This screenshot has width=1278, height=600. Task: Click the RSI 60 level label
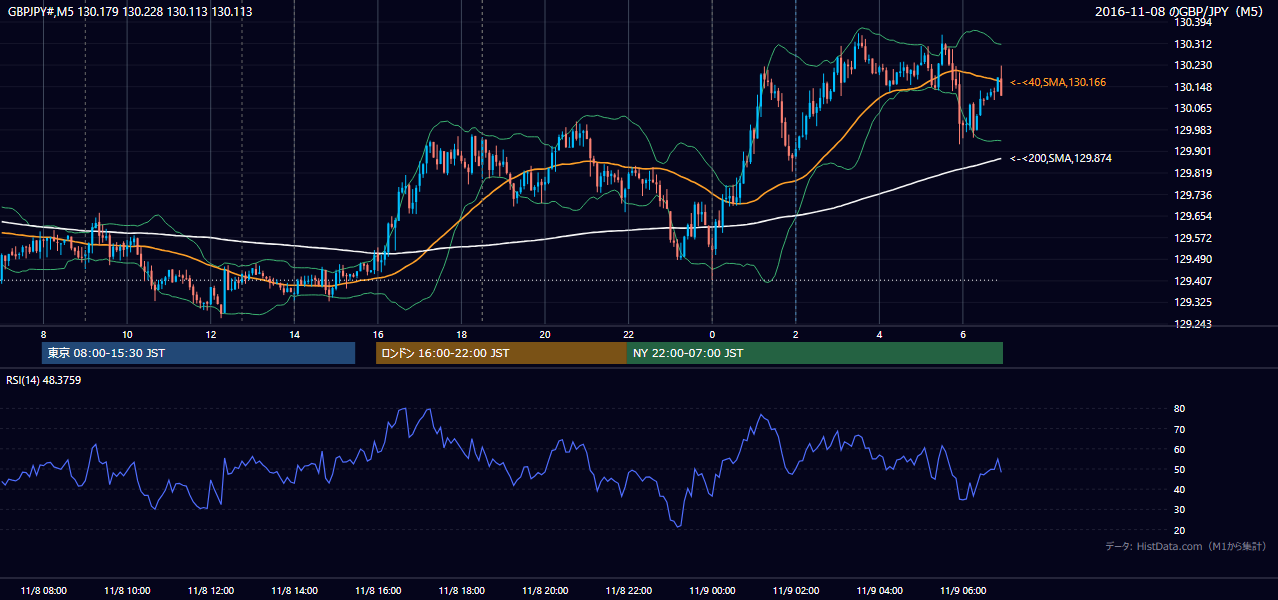coord(1179,449)
